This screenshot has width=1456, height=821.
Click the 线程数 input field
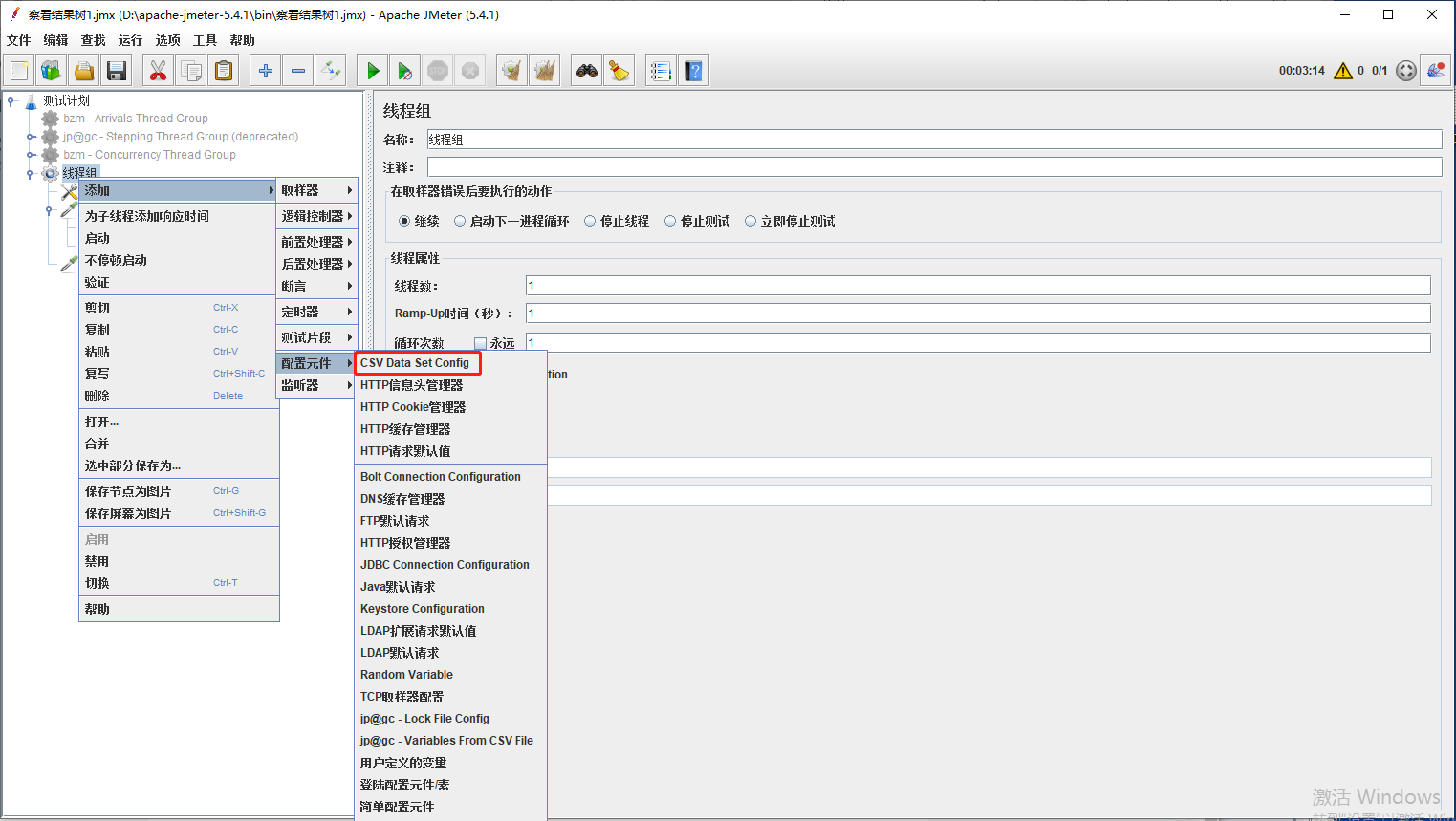click(977, 286)
